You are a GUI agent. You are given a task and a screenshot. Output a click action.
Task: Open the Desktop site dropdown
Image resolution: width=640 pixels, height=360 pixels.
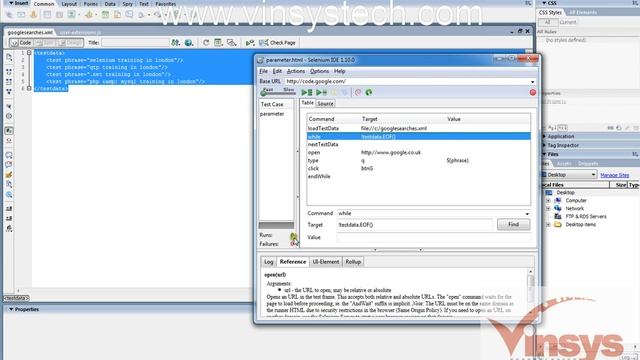coord(569,175)
